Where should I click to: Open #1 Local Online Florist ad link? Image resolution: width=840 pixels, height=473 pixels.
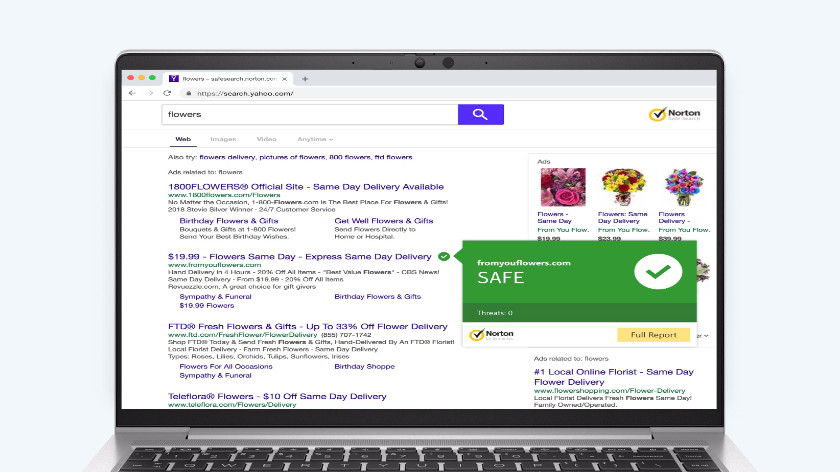tap(614, 377)
